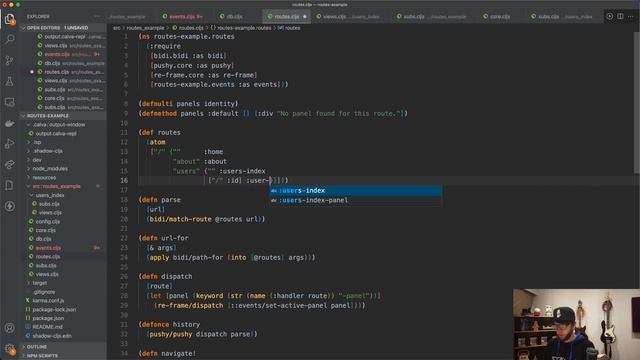The width and height of the screenshot is (640, 360).
Task: Click the unsaved dot on routes.cljs tab
Action: point(304,17)
